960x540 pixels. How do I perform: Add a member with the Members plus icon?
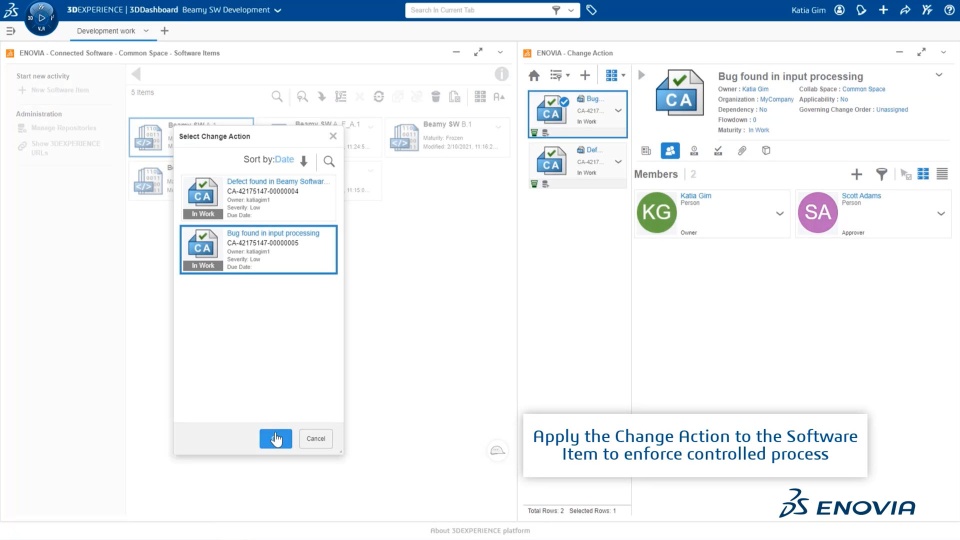(857, 174)
